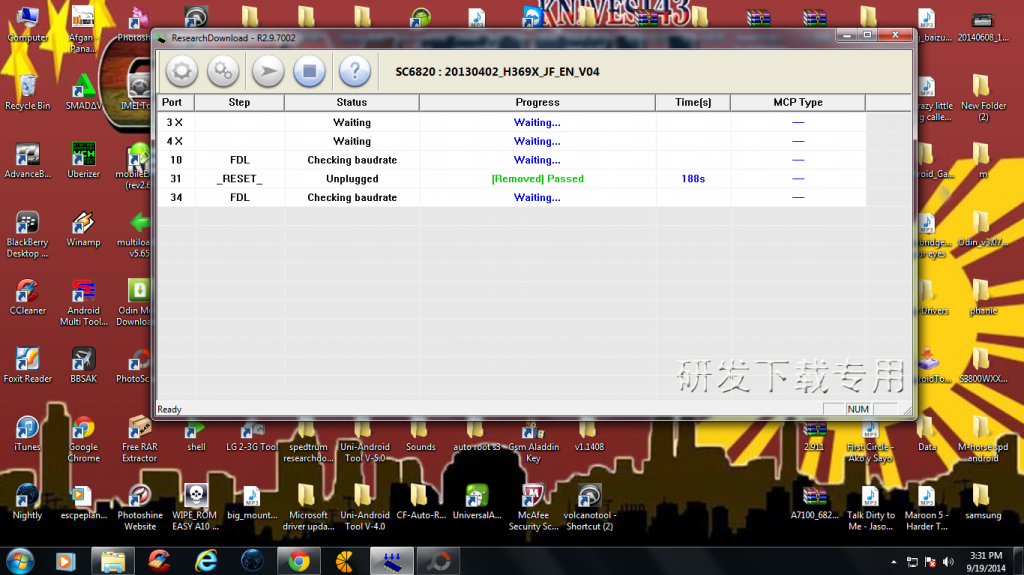Open the AdvanceB... desktop icon

[x=27, y=160]
